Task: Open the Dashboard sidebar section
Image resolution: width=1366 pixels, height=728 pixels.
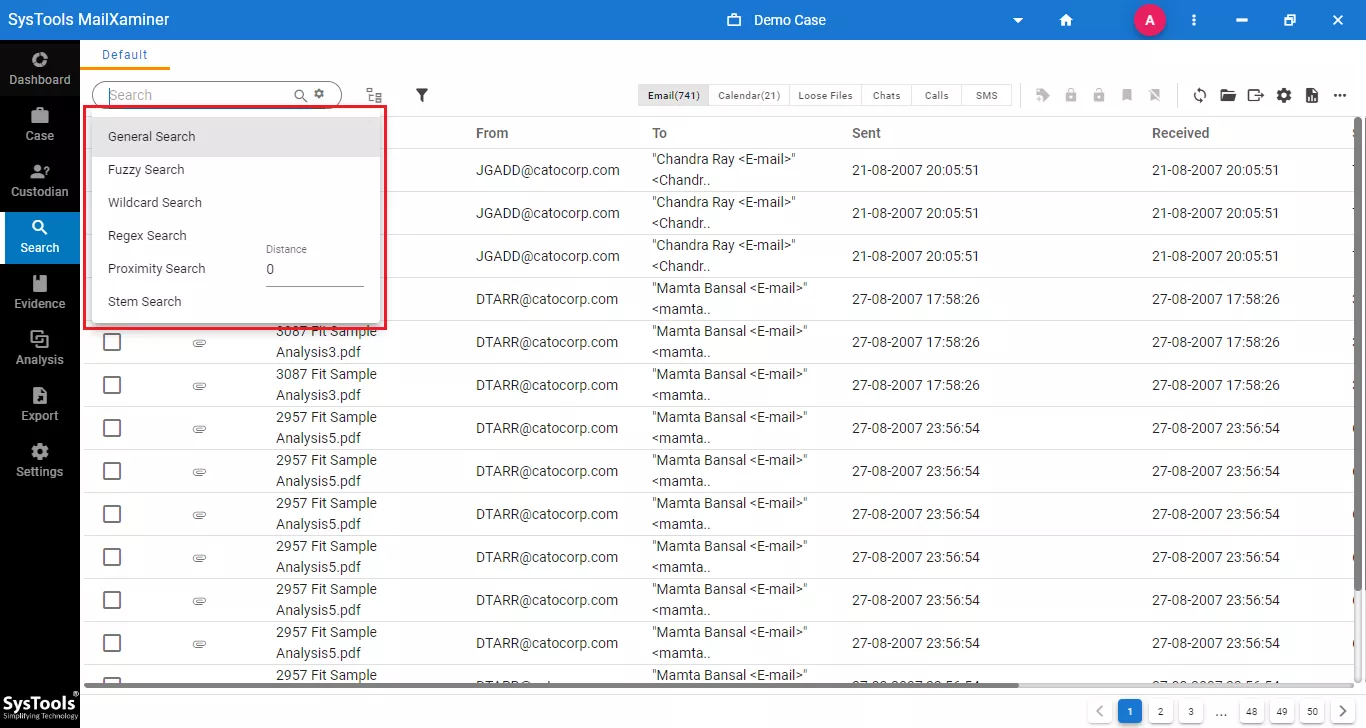Action: click(40, 69)
